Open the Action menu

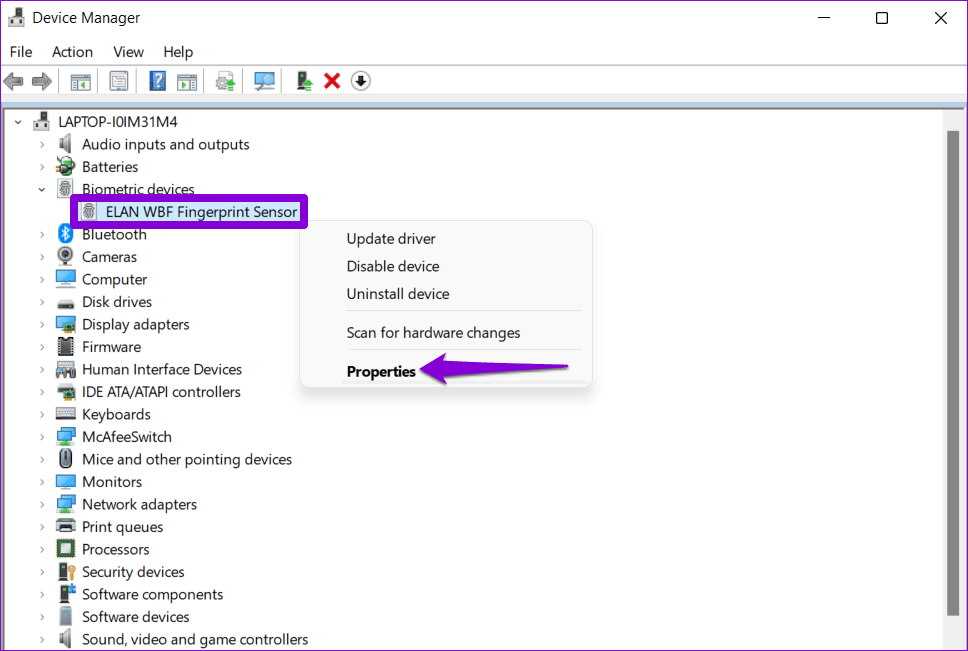(72, 52)
